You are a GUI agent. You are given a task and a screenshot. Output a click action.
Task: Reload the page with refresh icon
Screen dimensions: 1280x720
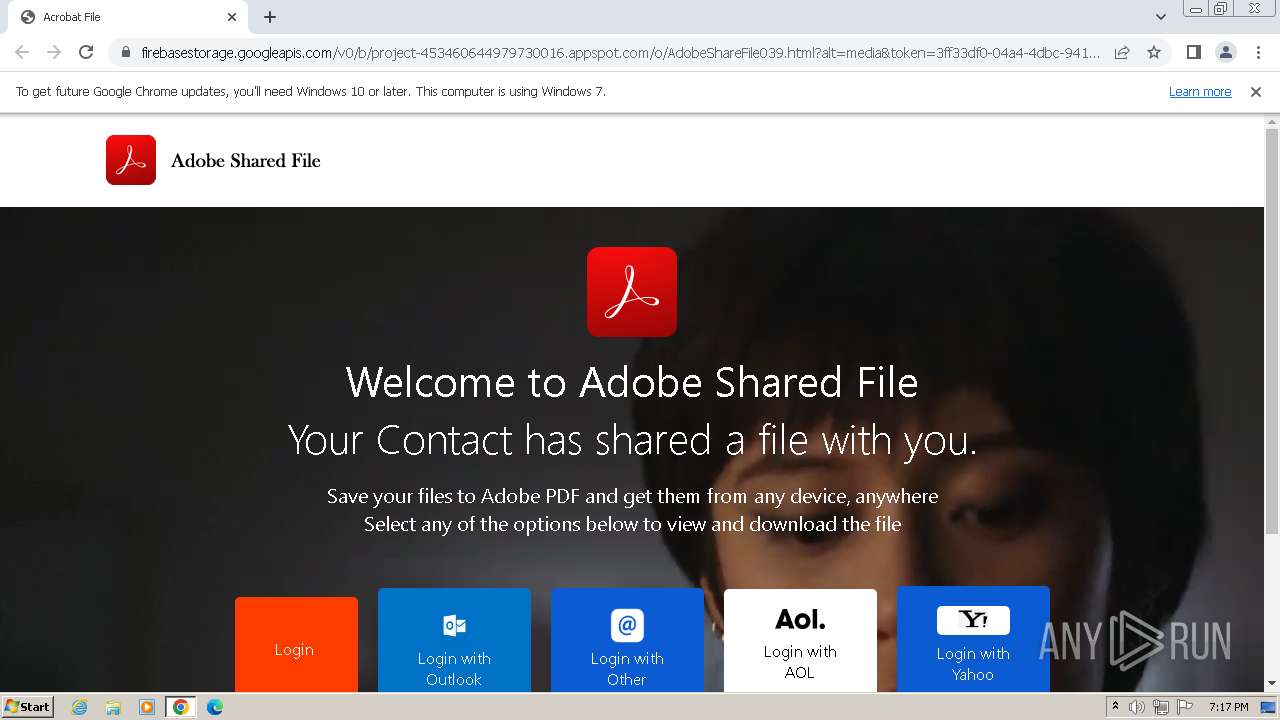click(86, 52)
